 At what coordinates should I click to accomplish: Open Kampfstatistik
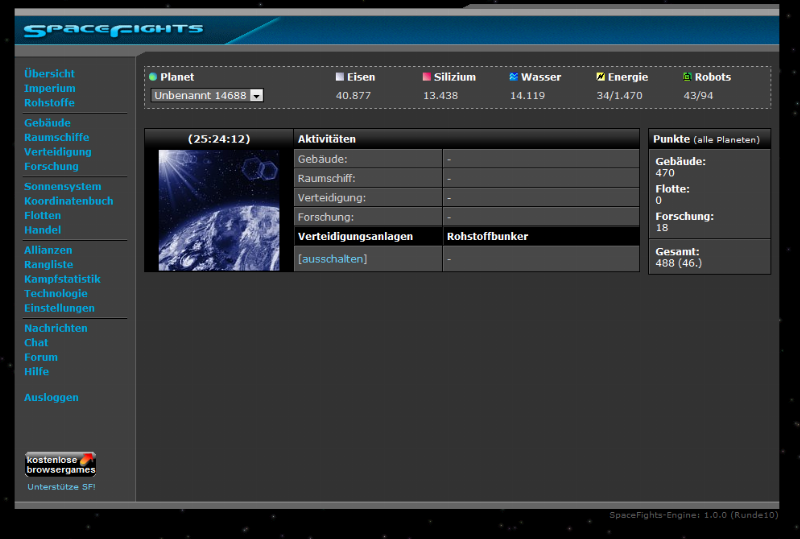pos(62,279)
